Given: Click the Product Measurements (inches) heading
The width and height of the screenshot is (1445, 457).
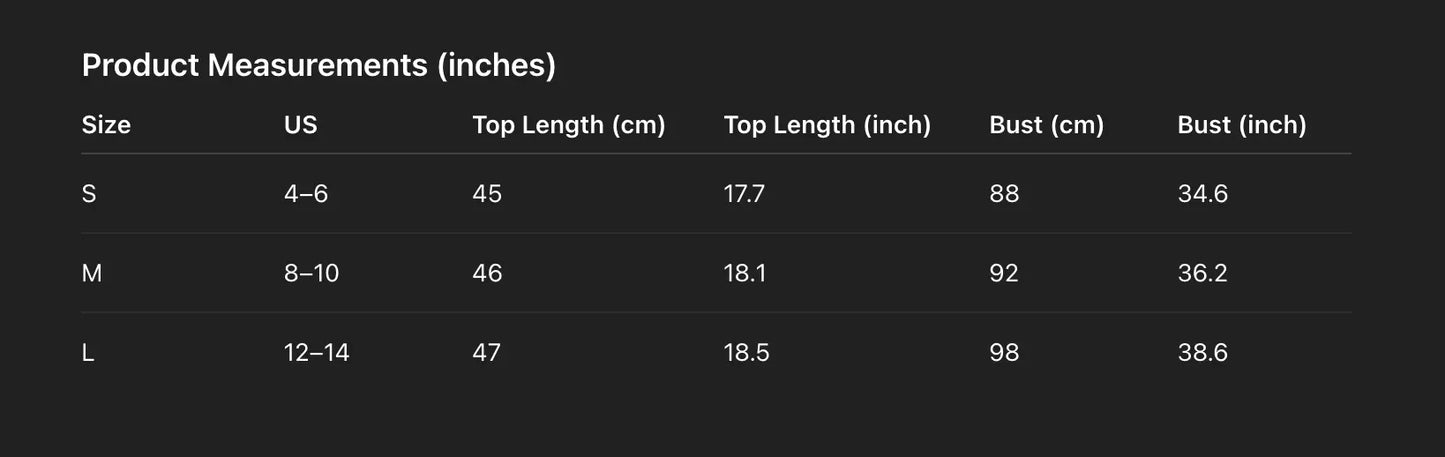Looking at the screenshot, I should click(x=318, y=66).
